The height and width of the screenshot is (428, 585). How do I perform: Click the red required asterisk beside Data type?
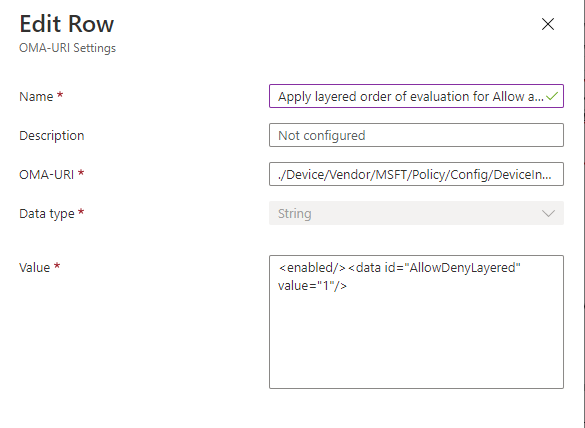pyautogui.click(x=81, y=212)
